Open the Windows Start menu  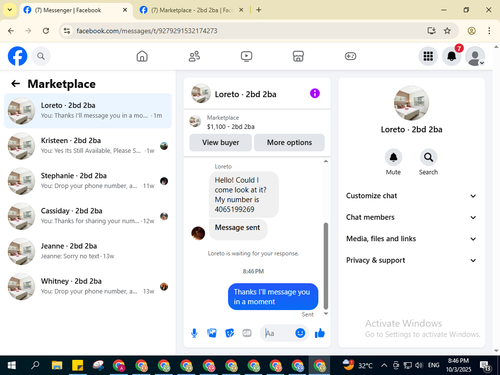(12, 366)
